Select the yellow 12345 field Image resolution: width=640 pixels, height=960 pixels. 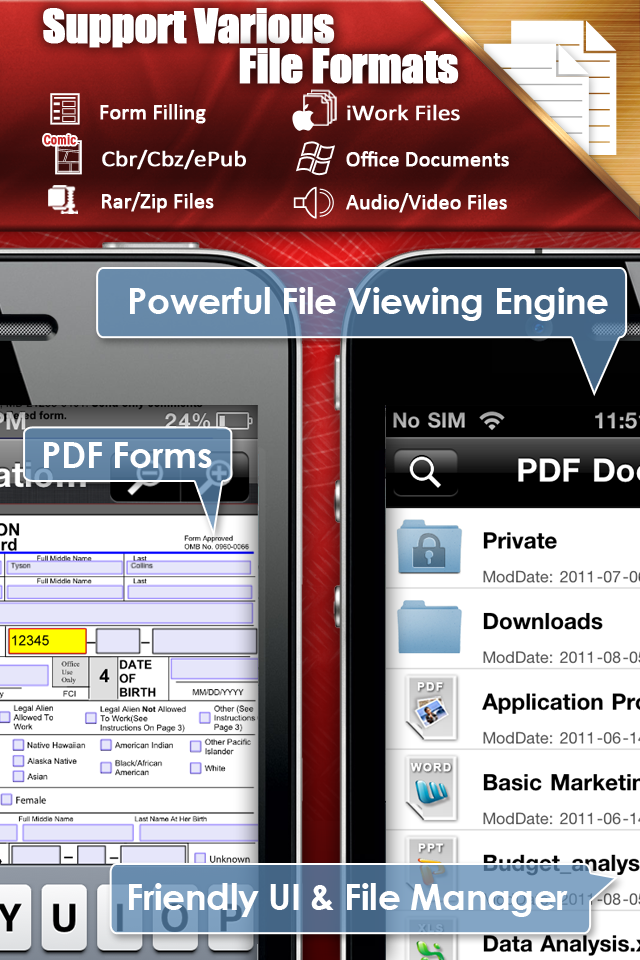(47, 641)
